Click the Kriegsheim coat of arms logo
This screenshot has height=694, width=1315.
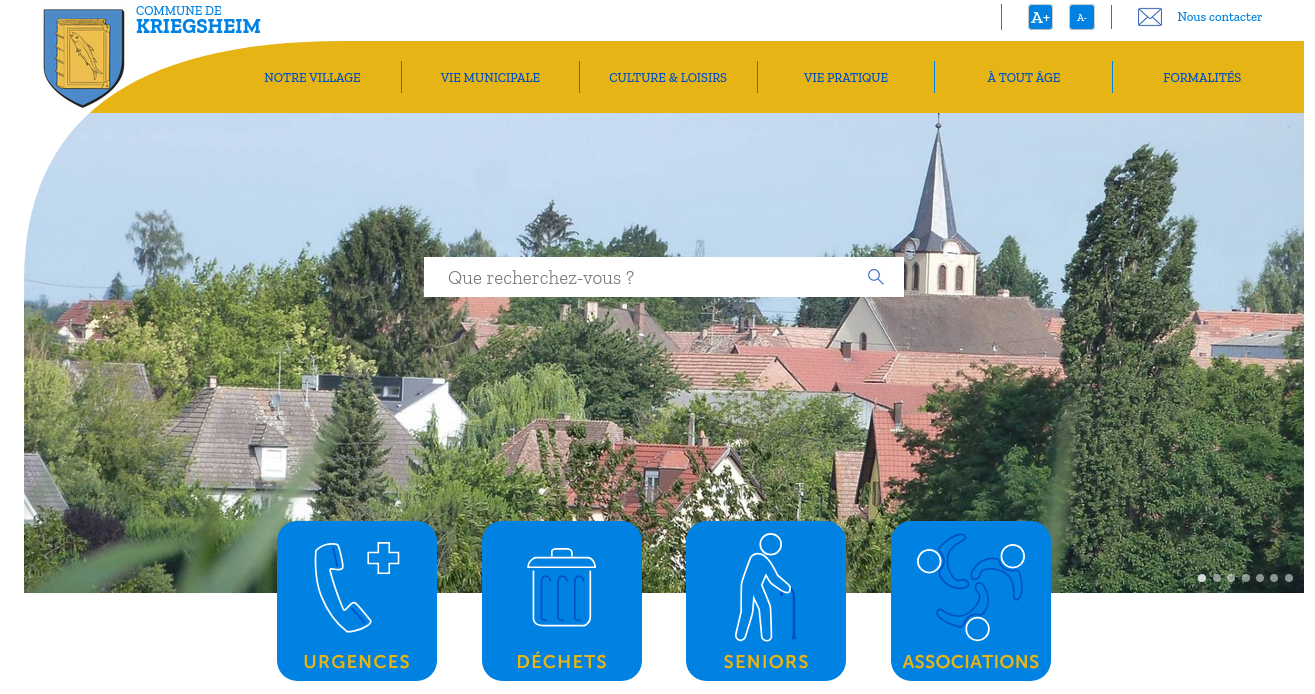[83, 56]
